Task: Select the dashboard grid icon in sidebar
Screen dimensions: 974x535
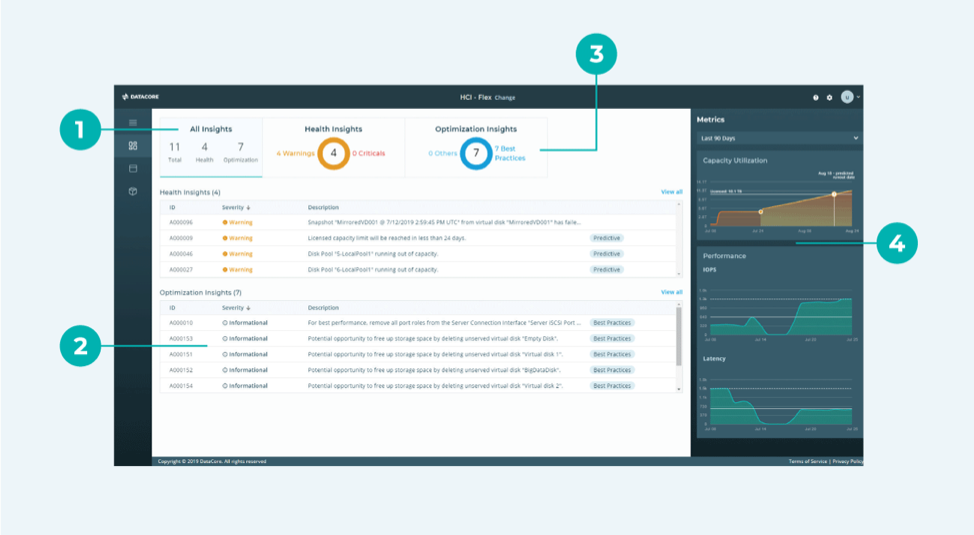Action: pos(133,146)
